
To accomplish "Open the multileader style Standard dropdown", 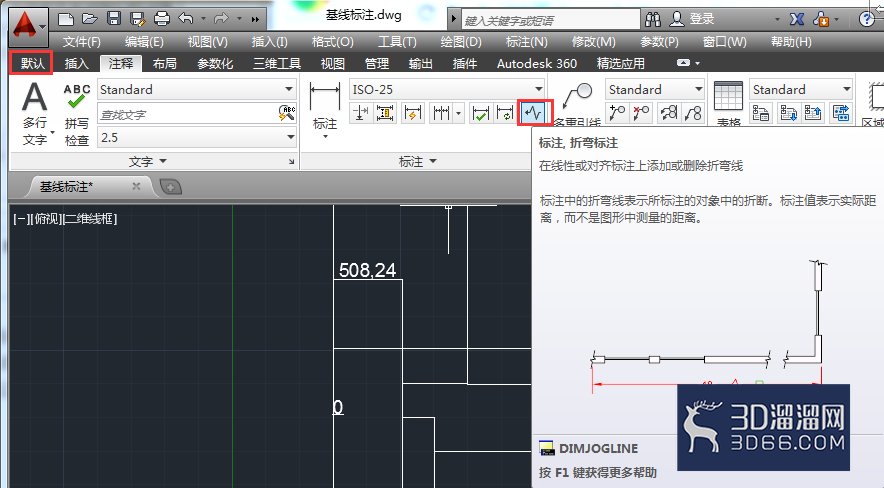I will point(655,89).
